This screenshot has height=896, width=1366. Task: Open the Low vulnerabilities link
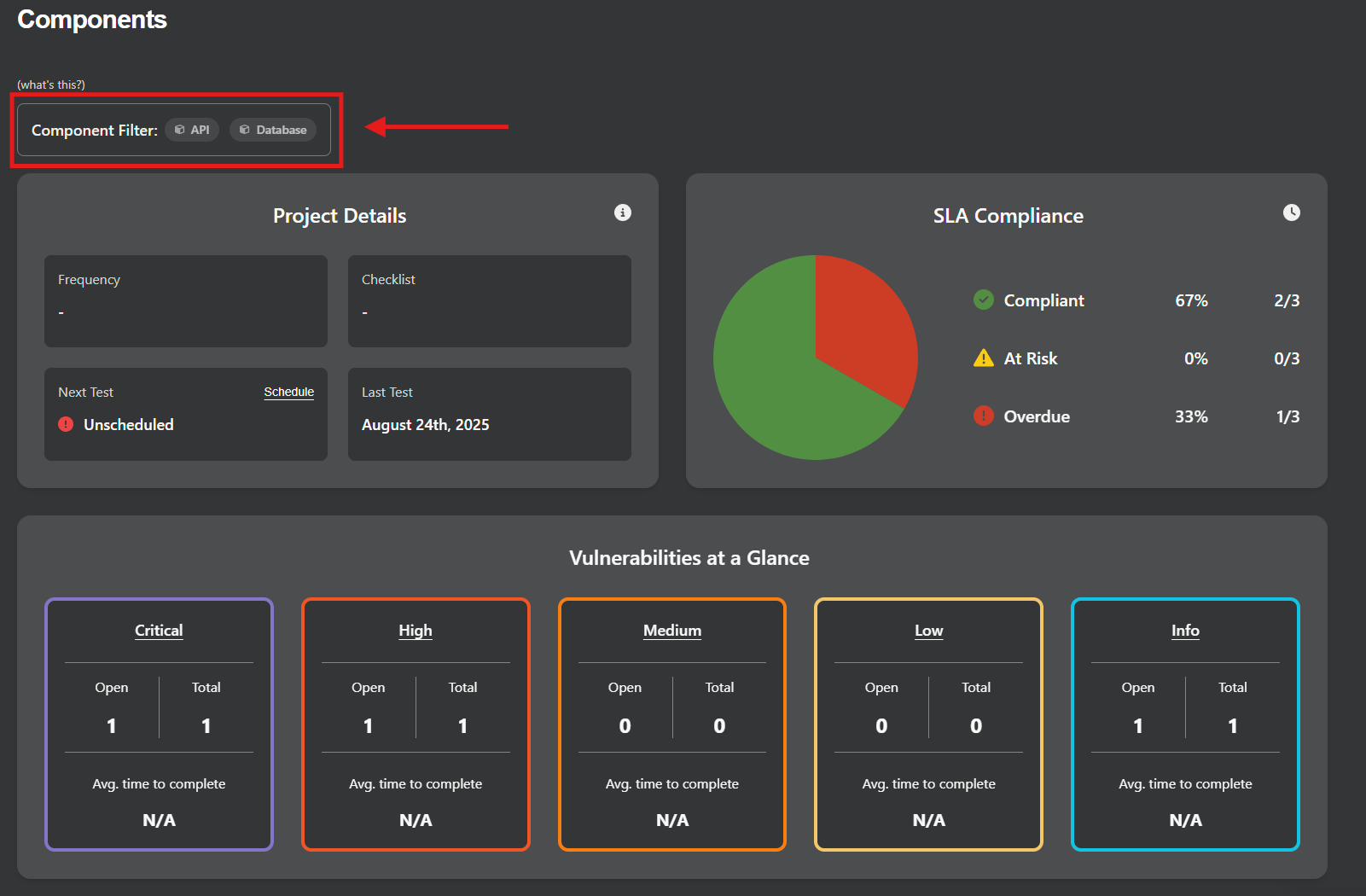click(928, 631)
